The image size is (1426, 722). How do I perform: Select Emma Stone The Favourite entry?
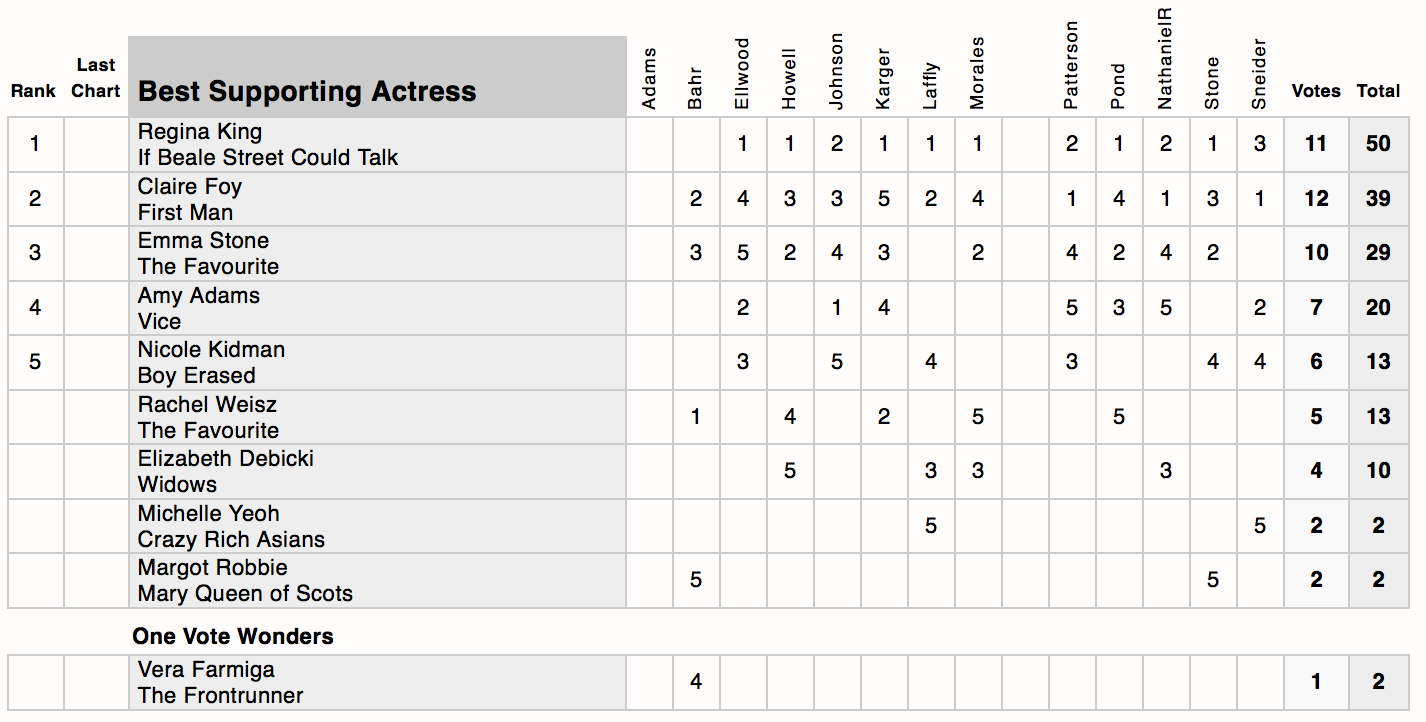[x=377, y=253]
